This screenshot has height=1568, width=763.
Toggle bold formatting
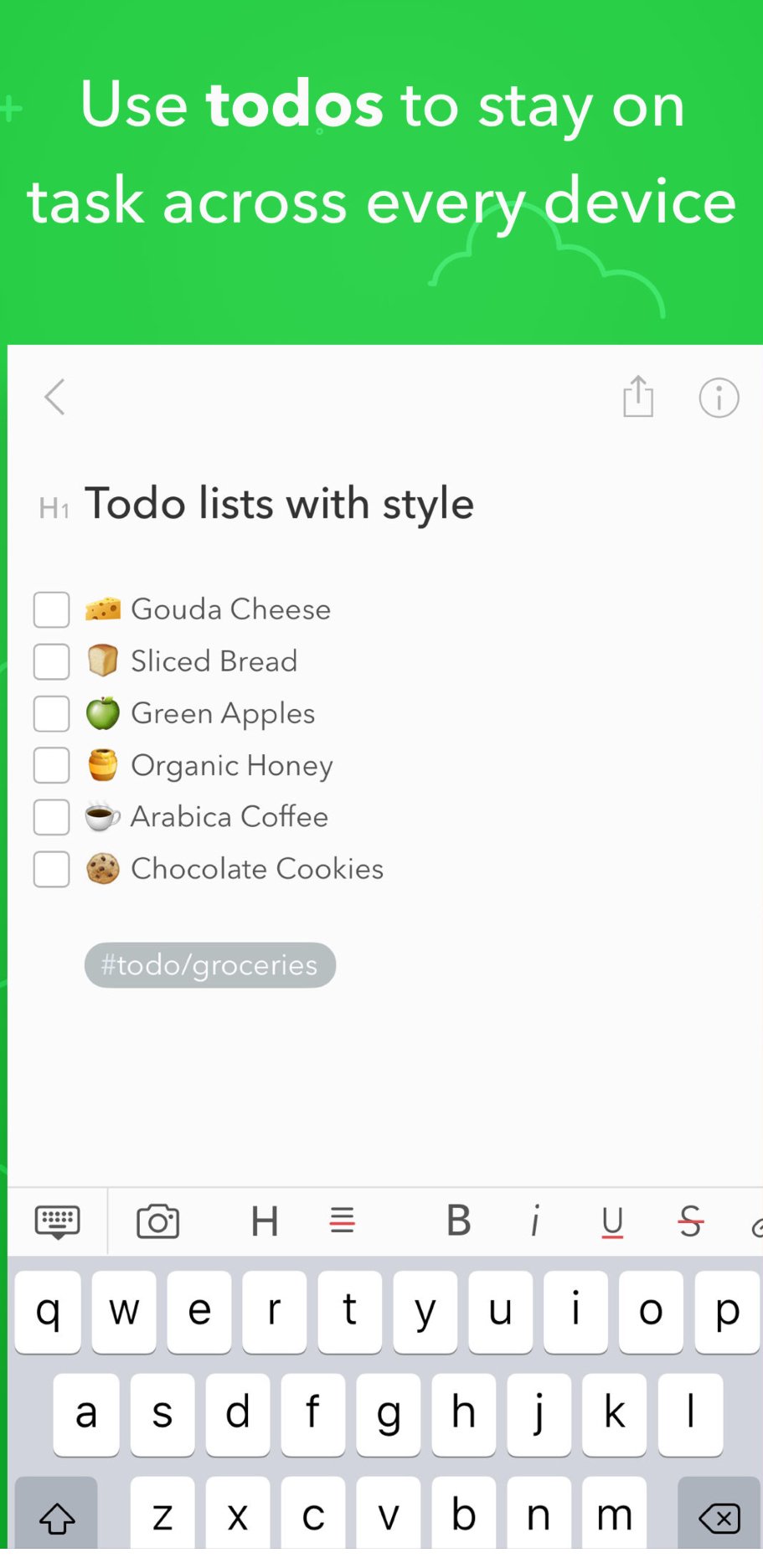tap(458, 1221)
